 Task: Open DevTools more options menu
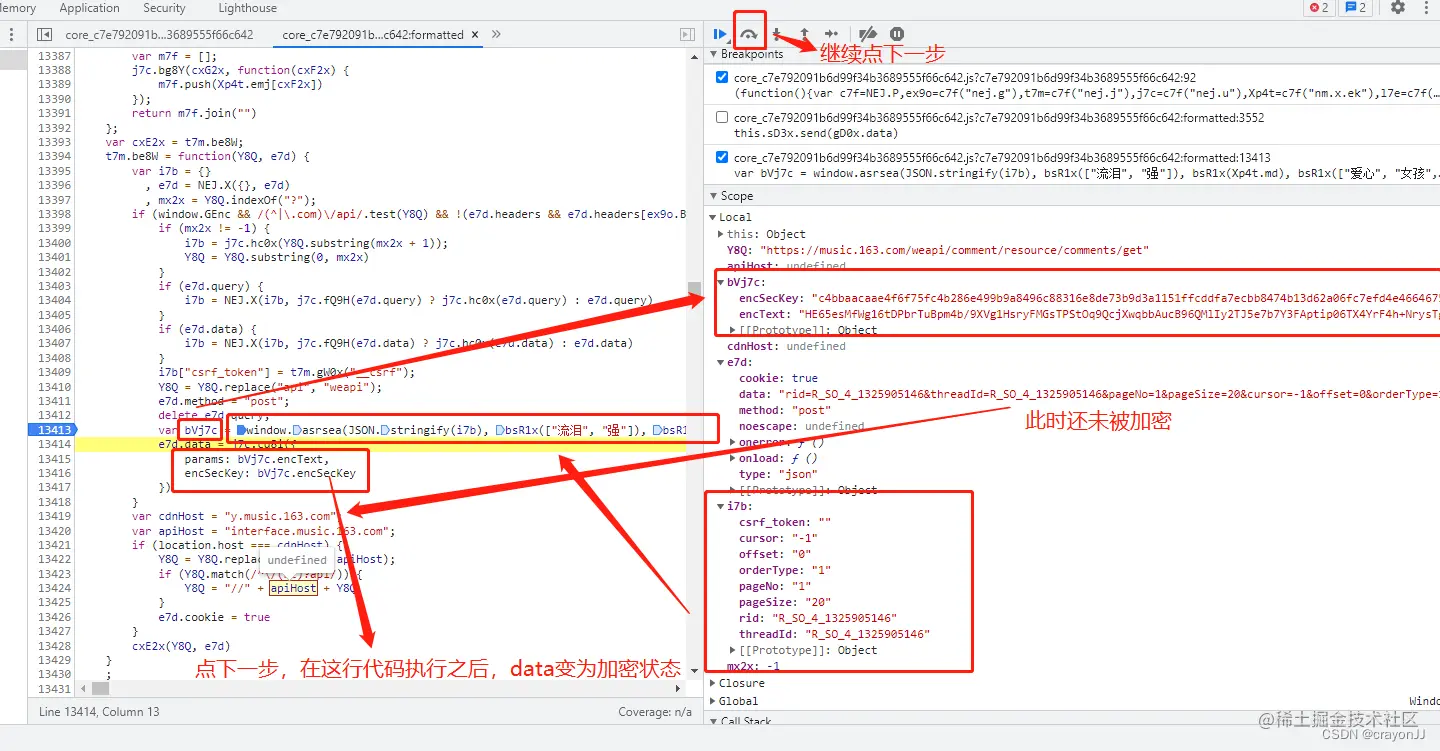(x=1427, y=8)
